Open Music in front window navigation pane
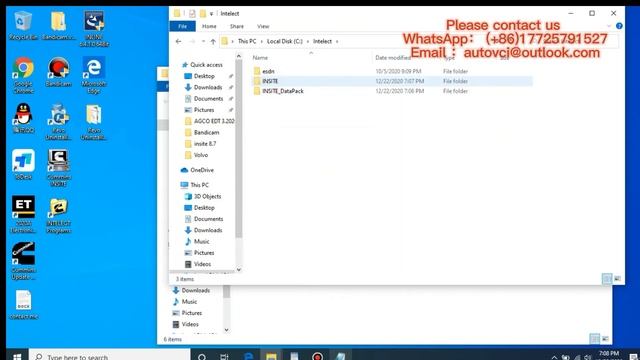640x360 pixels. coord(201,242)
